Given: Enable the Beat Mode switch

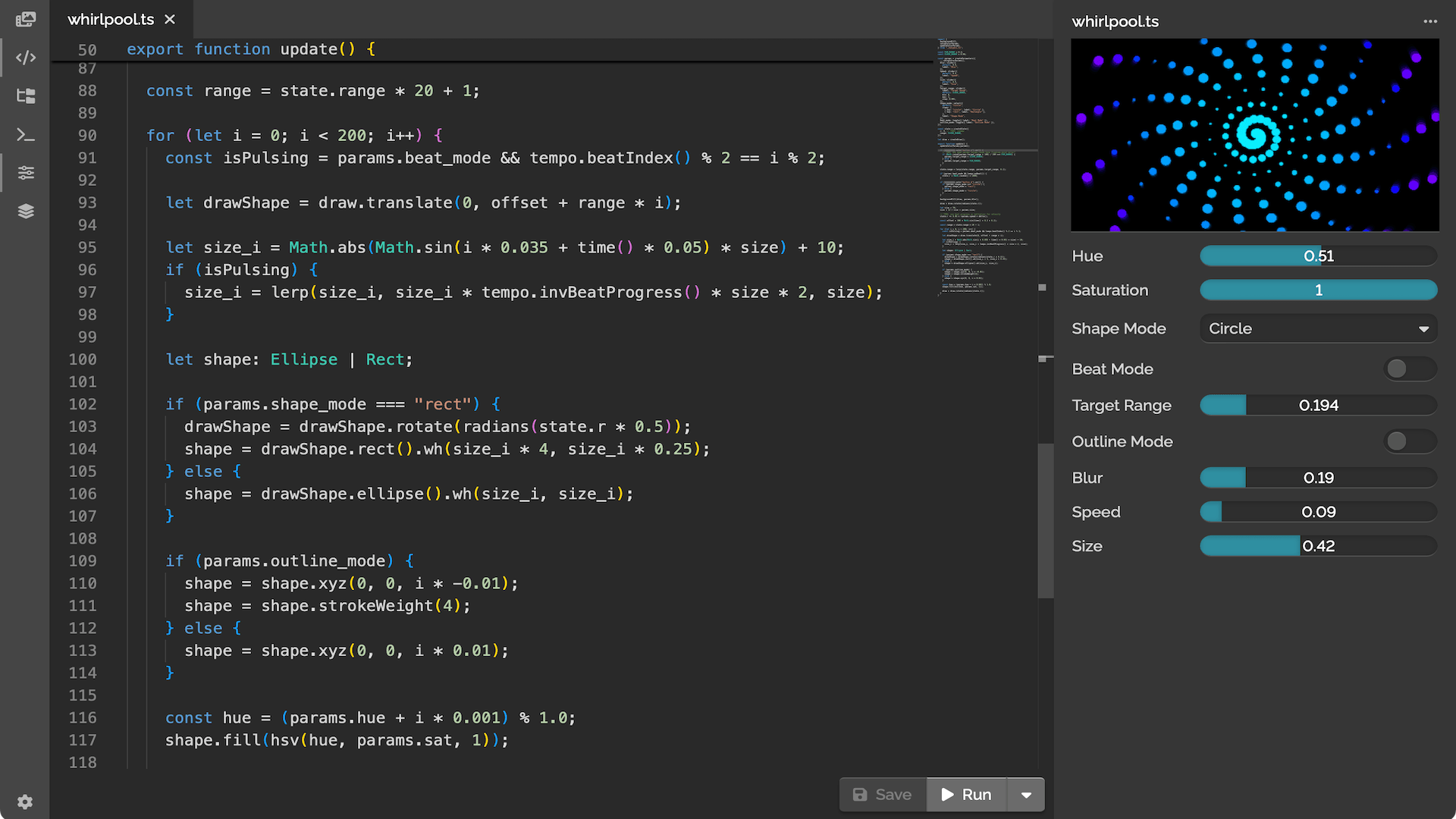Looking at the screenshot, I should 1409,369.
